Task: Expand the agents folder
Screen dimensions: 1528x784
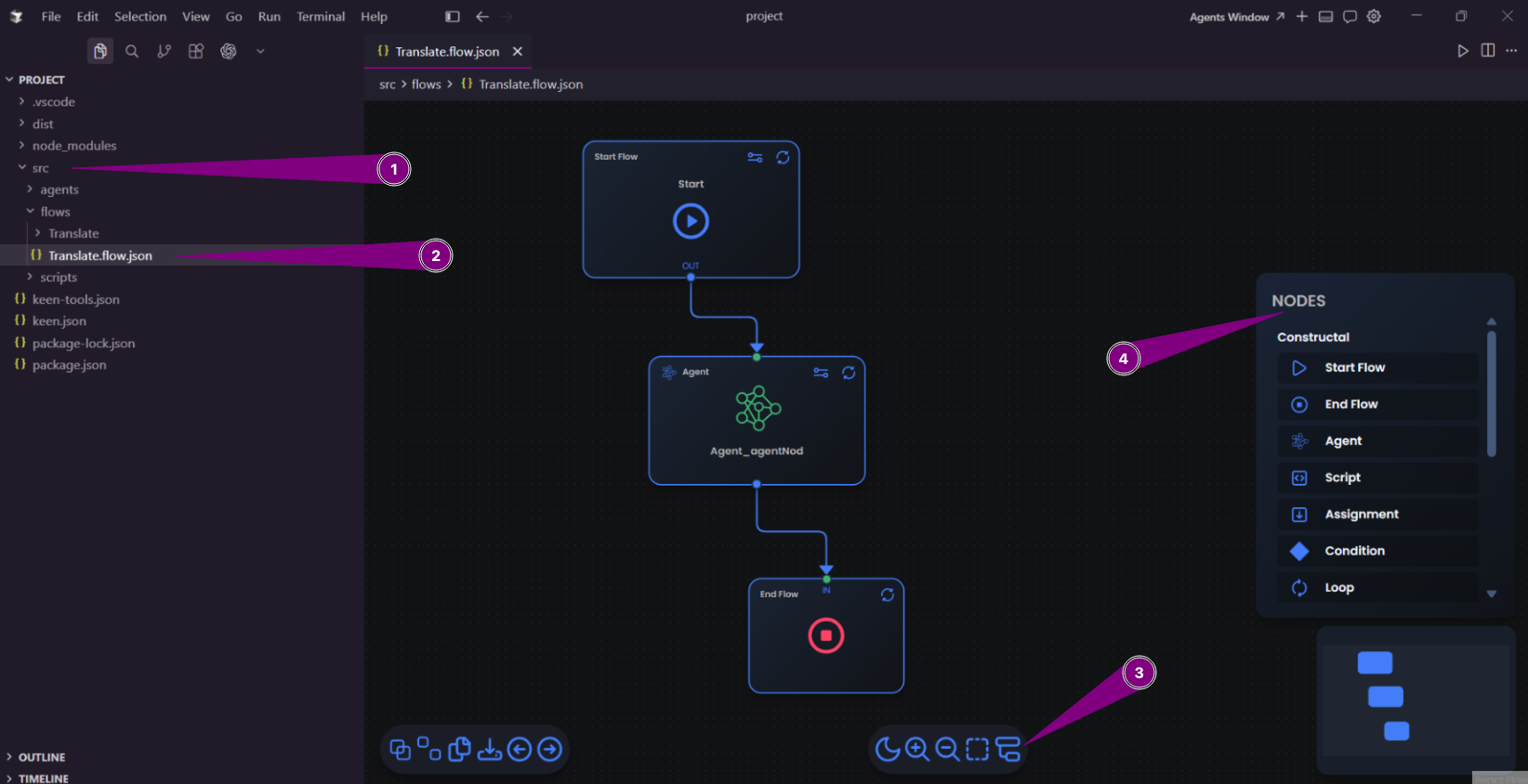Action: tap(59, 189)
